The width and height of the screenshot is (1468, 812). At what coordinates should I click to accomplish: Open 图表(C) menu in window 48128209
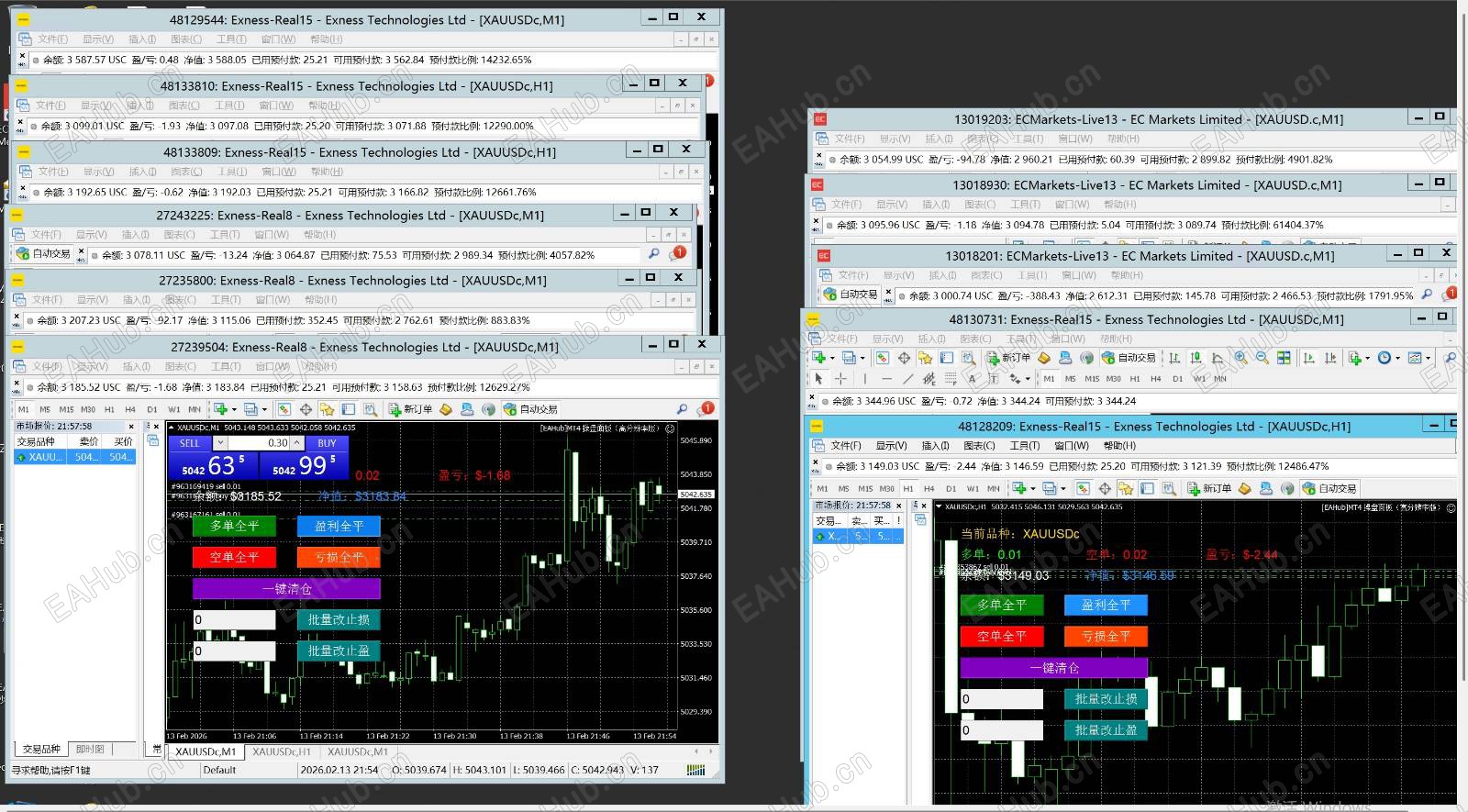[979, 446]
